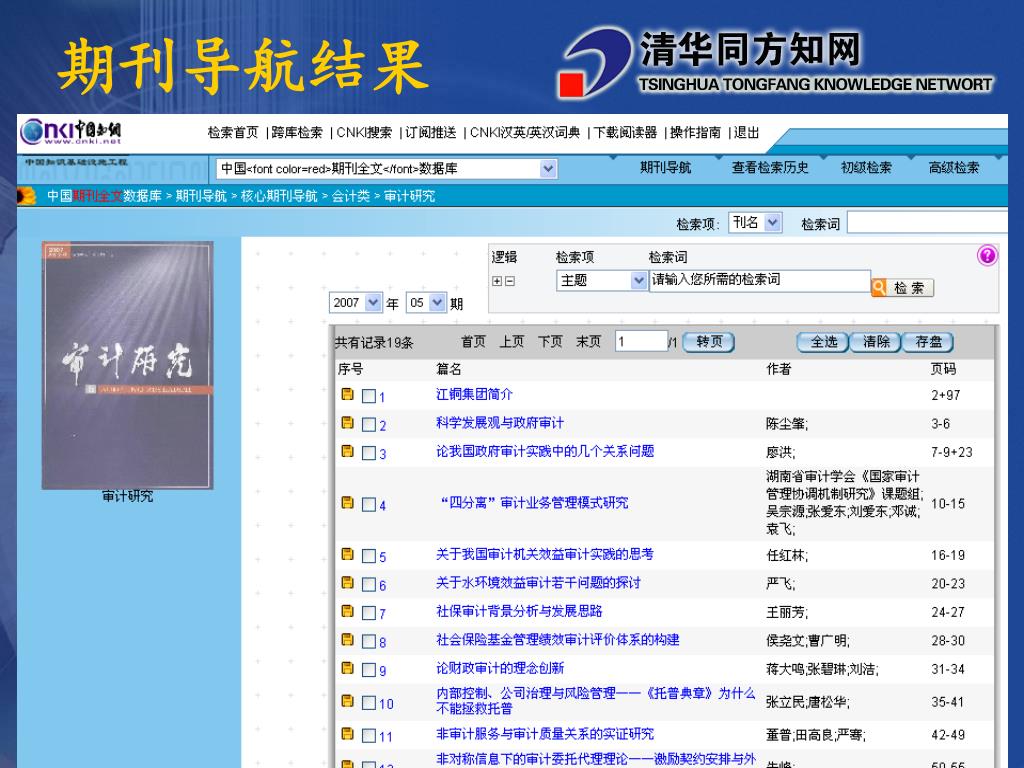Screen dimensions: 1024x768
Task: Click the 审计研究 journal cover thumbnail
Action: [x=127, y=365]
